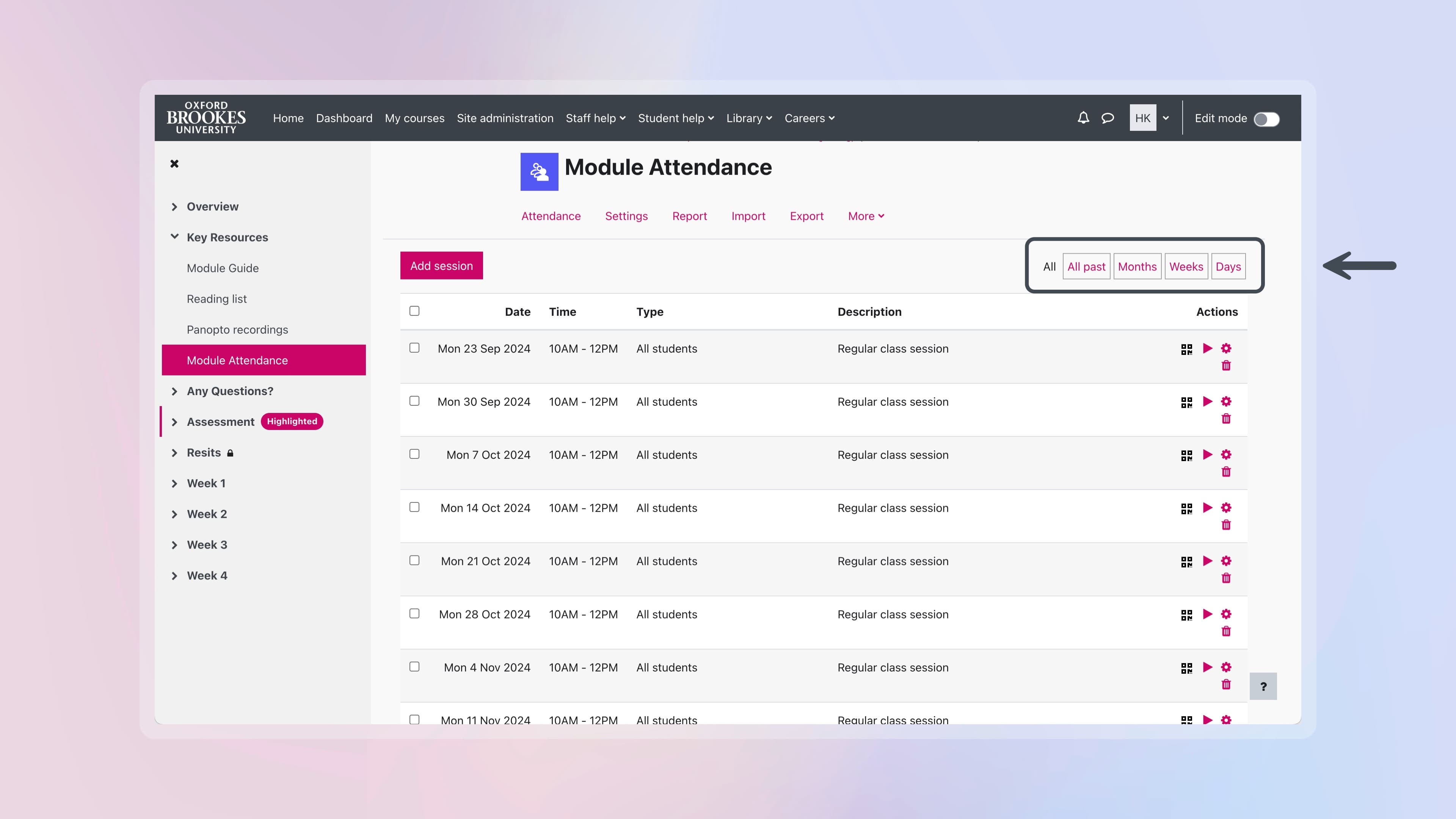The height and width of the screenshot is (819, 1456).
Task: Open the HK user account menu
Action: [x=1143, y=118]
